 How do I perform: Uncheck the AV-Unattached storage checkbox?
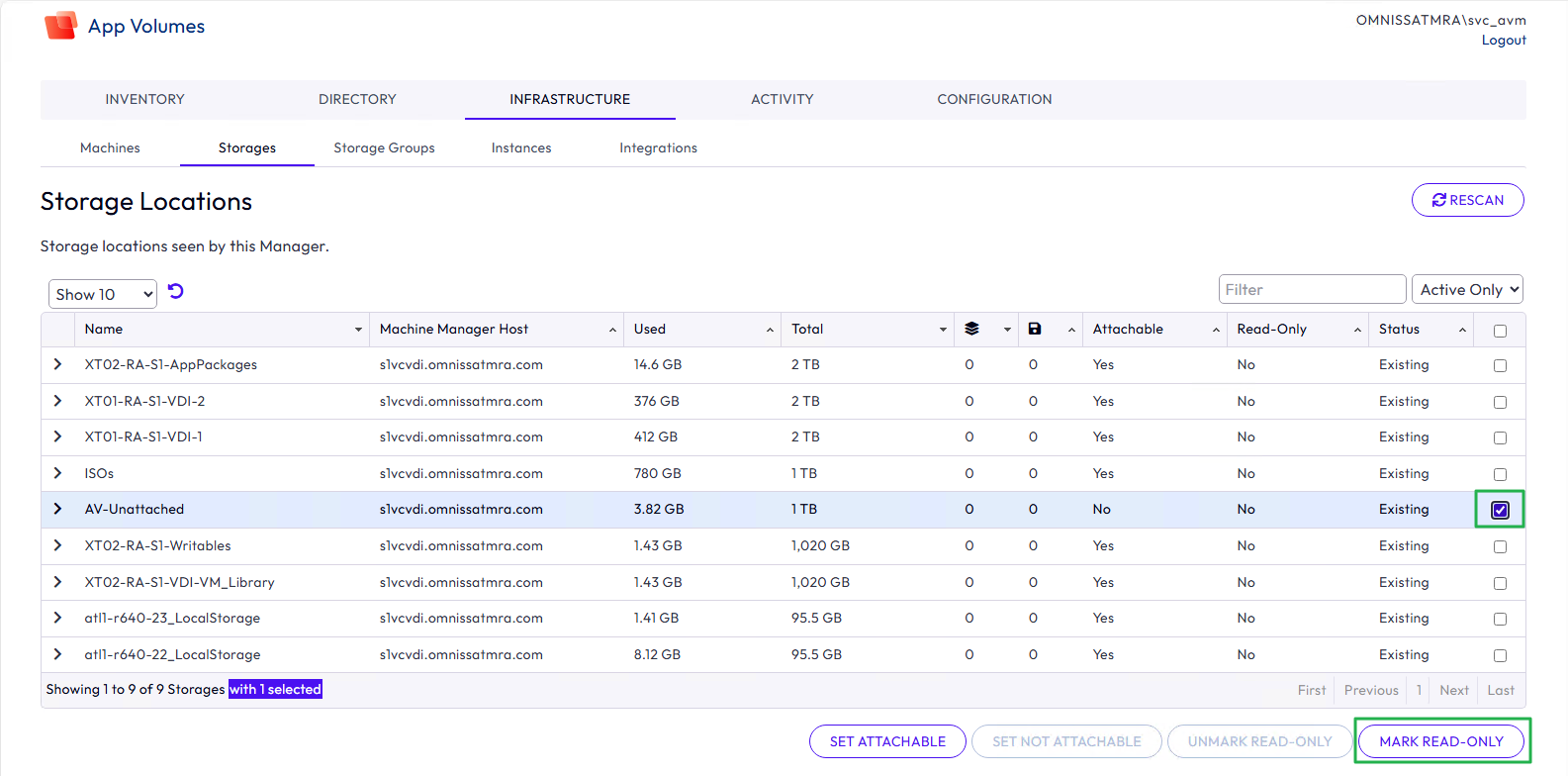tap(1500, 510)
